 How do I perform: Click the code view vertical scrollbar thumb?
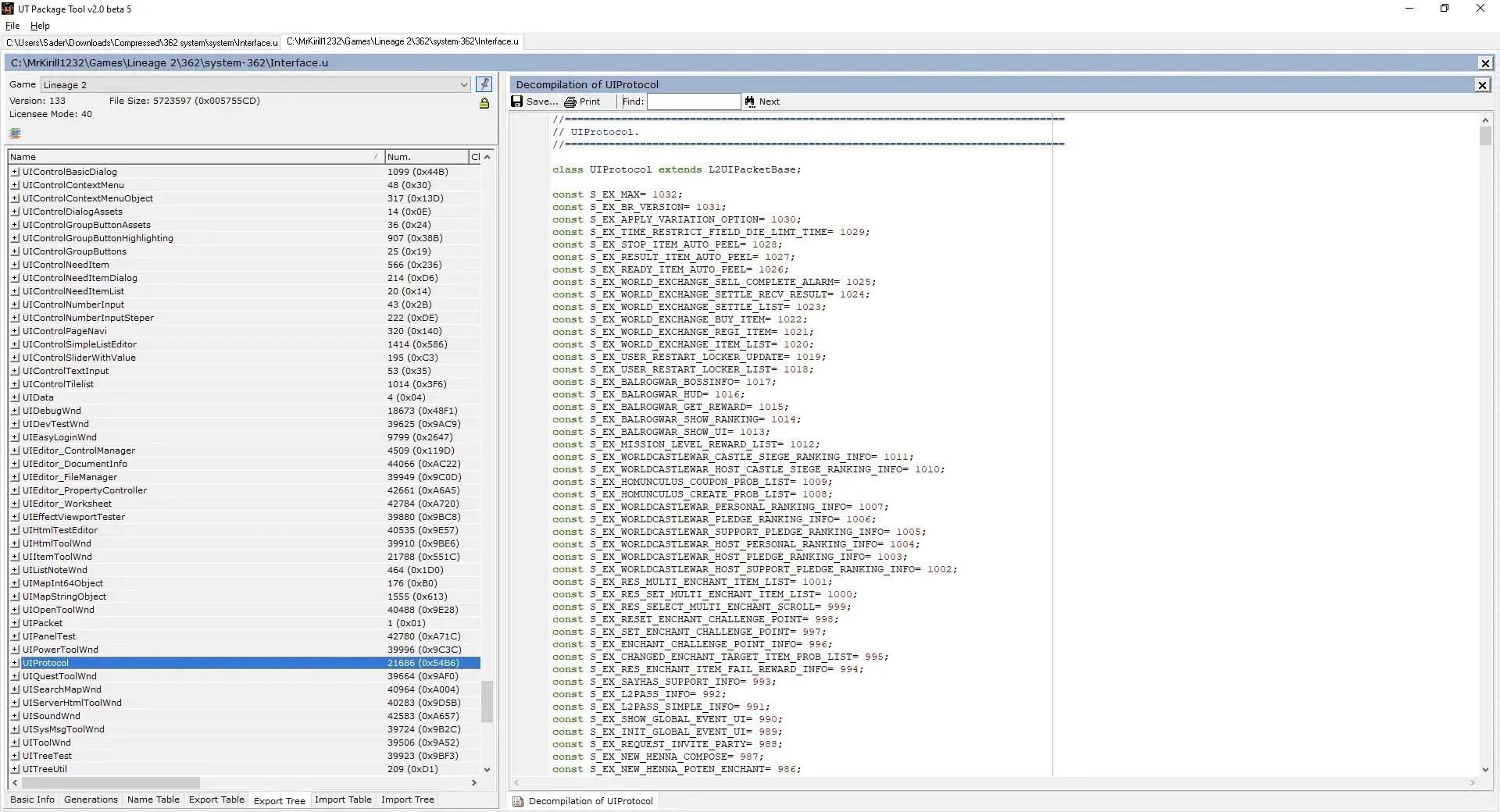pyautogui.click(x=1485, y=137)
